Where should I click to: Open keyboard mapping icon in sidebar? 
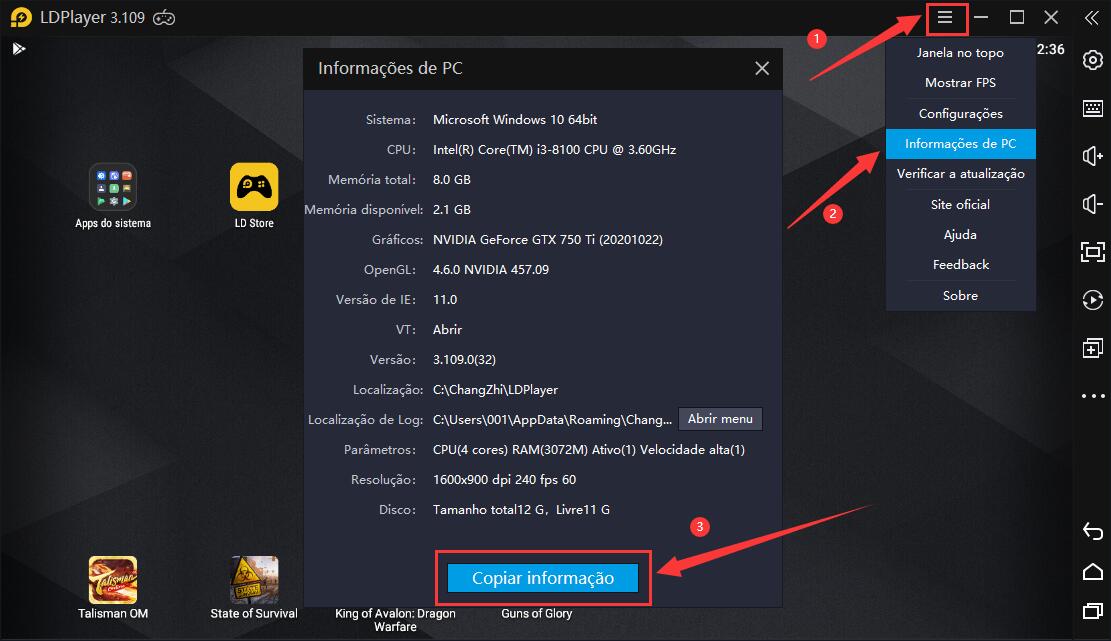(x=1093, y=108)
